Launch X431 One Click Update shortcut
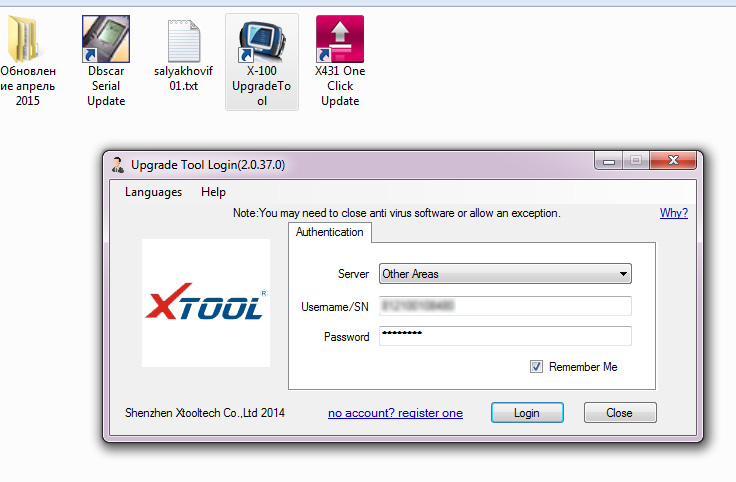 coord(340,39)
